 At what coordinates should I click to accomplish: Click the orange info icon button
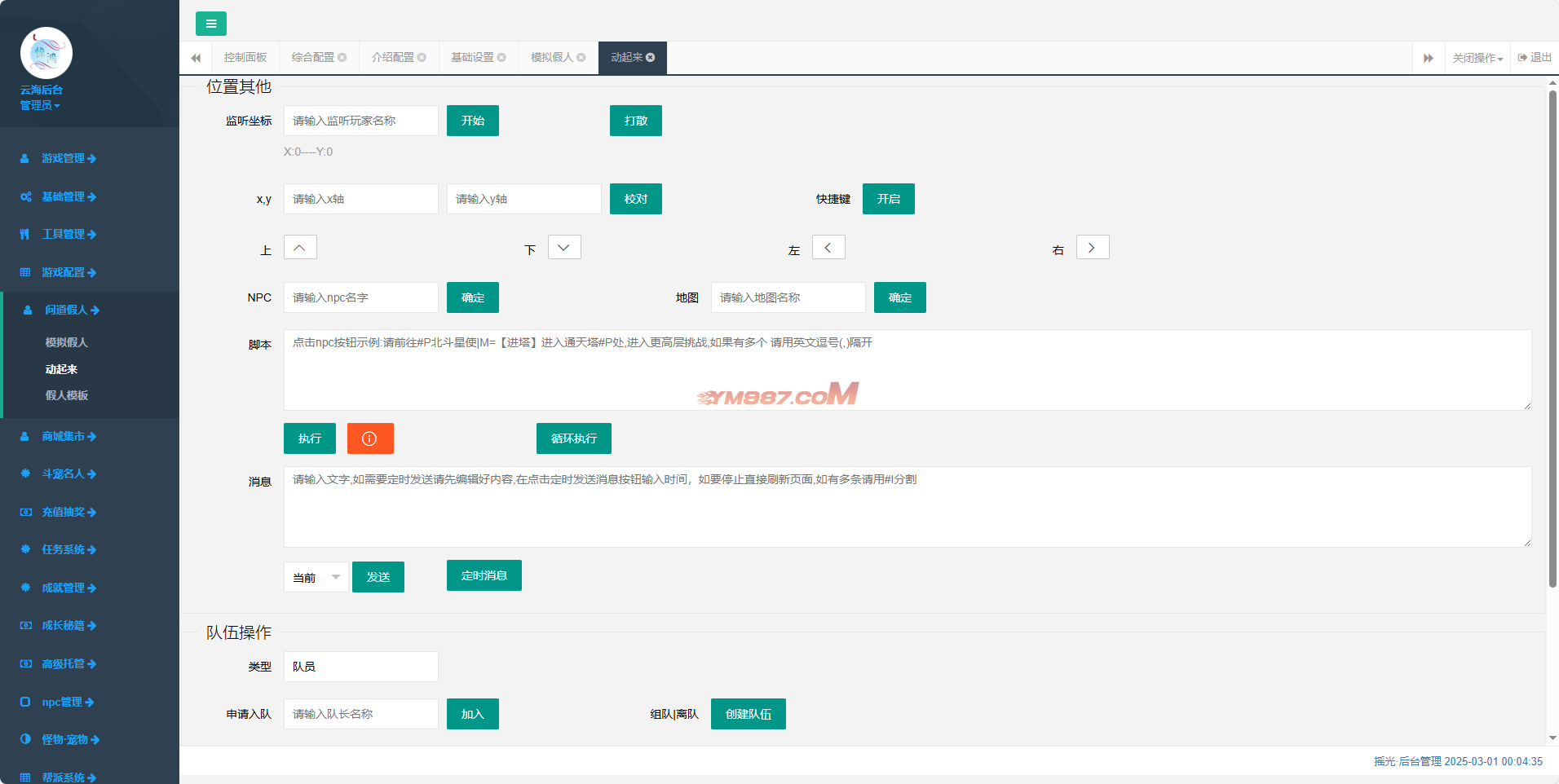click(x=370, y=438)
